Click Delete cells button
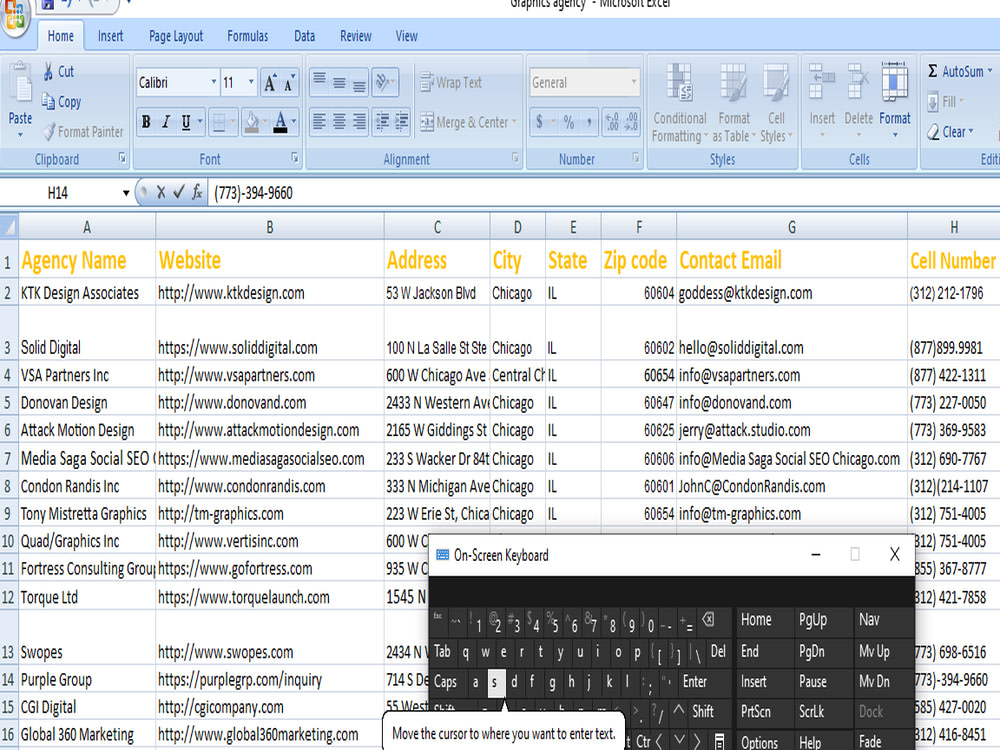The image size is (1000, 750). tap(858, 102)
